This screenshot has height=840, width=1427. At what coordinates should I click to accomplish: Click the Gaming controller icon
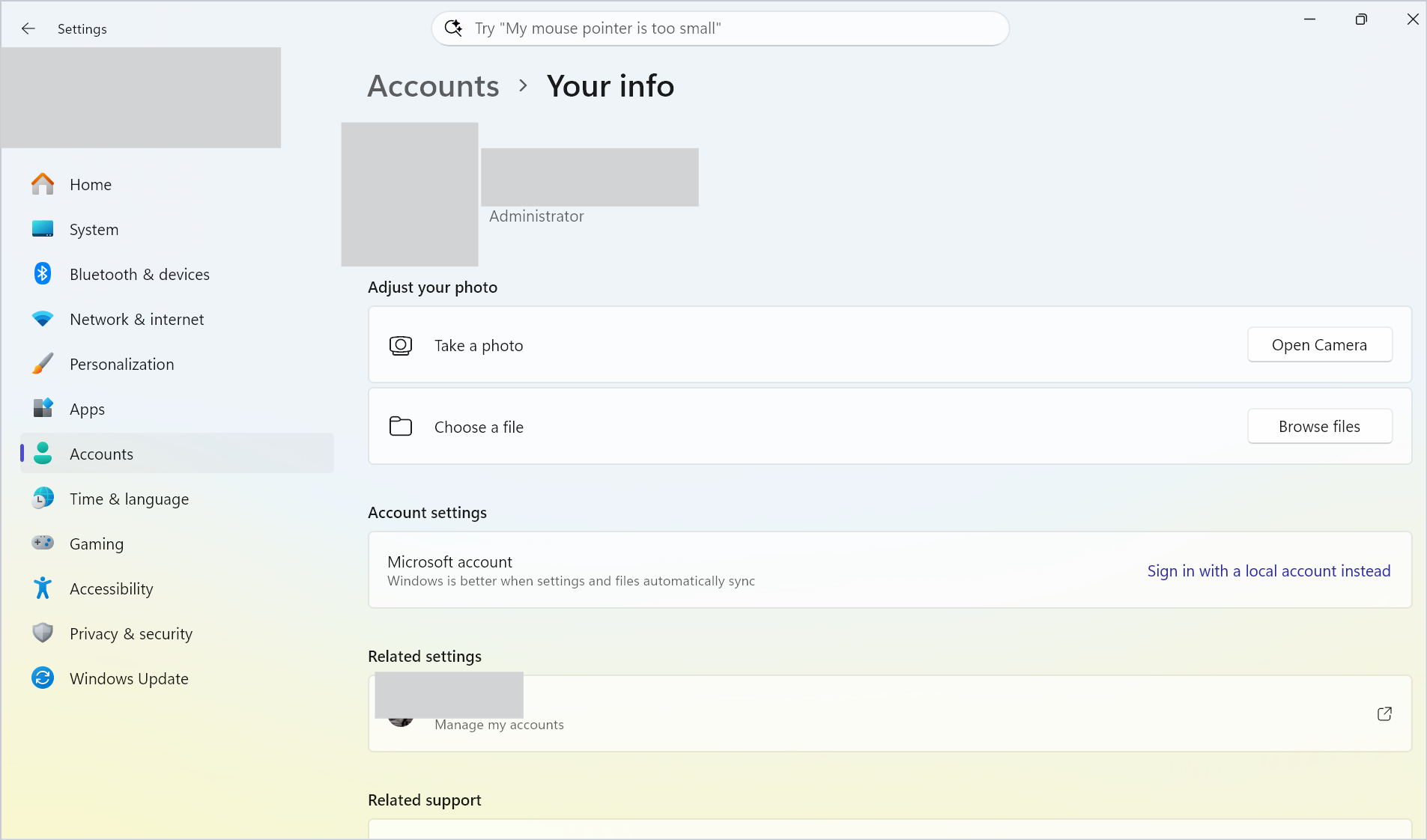tap(43, 543)
